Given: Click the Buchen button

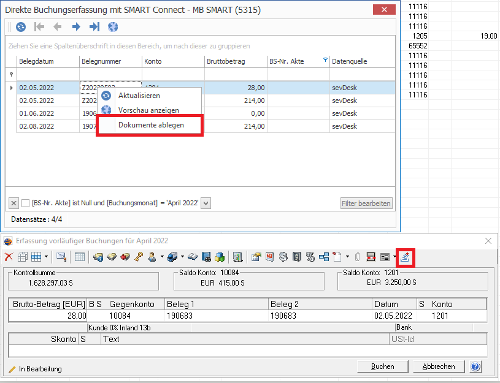Looking at the screenshot, I should (383, 367).
